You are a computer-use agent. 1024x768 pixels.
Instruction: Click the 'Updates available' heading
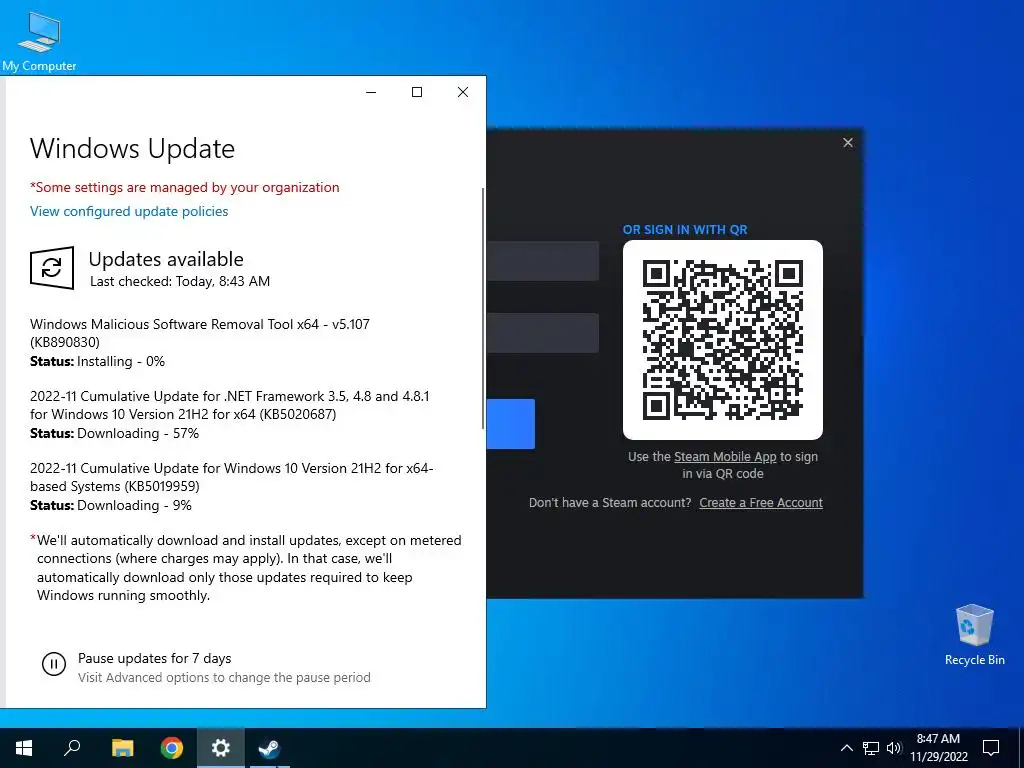(166, 259)
